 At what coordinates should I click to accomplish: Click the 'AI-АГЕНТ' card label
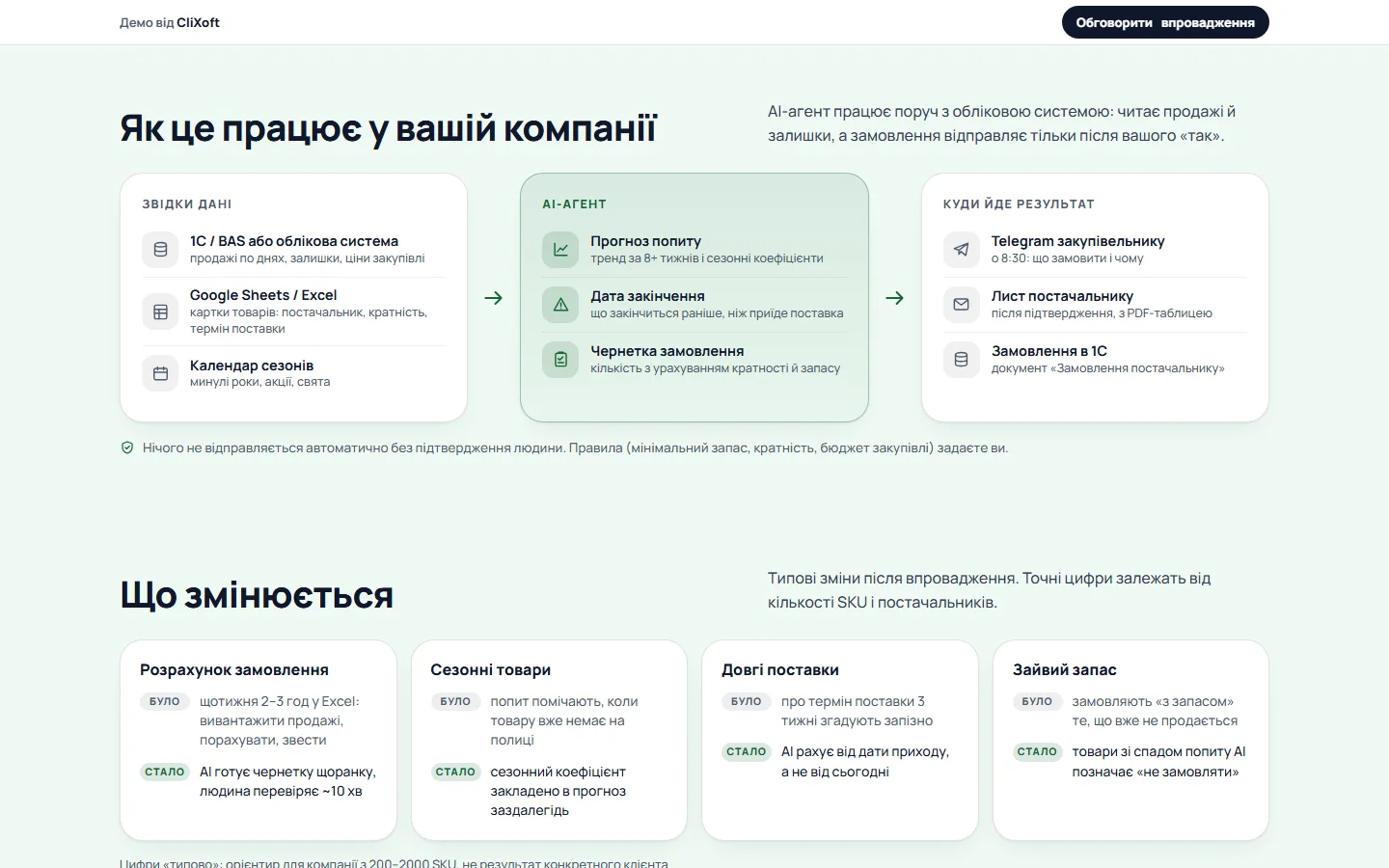[574, 204]
